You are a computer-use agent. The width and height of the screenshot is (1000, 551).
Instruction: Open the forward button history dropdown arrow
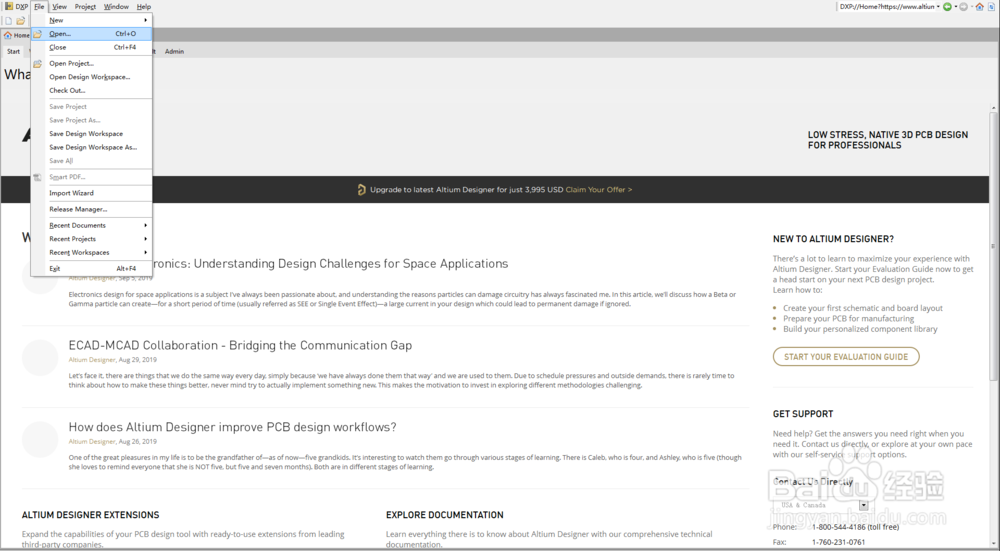tap(971, 6)
